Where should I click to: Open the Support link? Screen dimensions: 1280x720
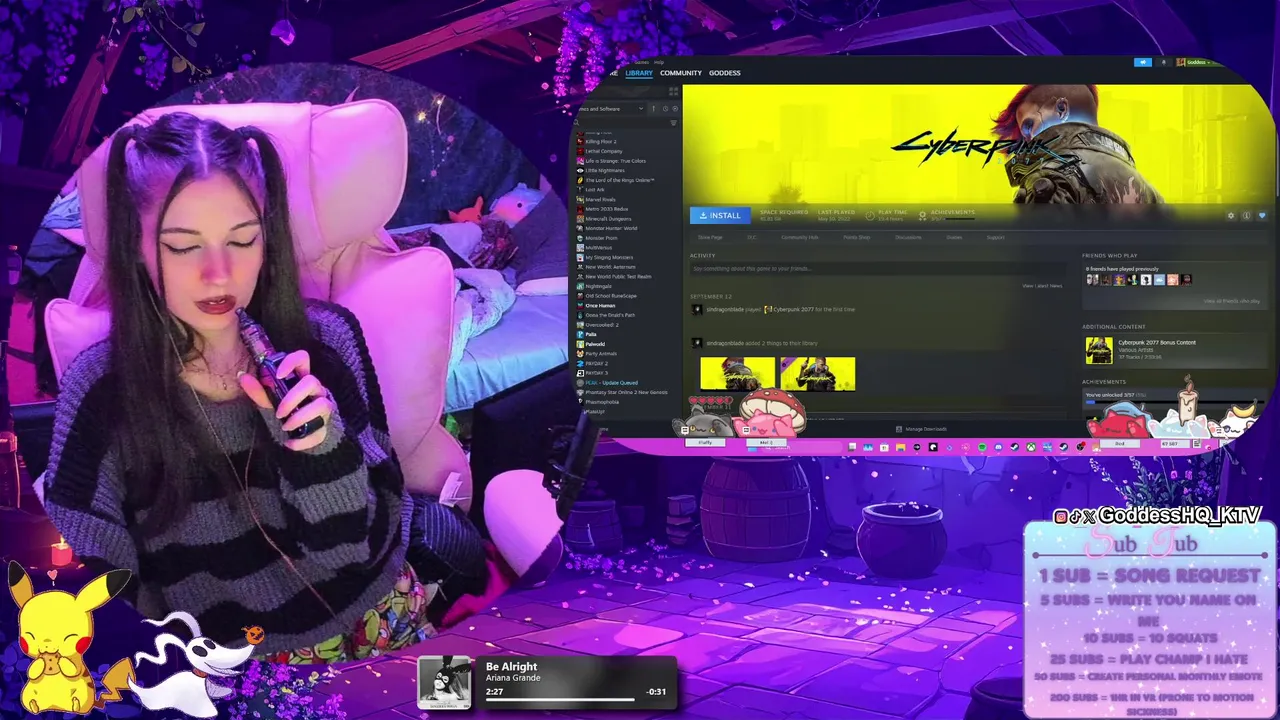pos(995,237)
